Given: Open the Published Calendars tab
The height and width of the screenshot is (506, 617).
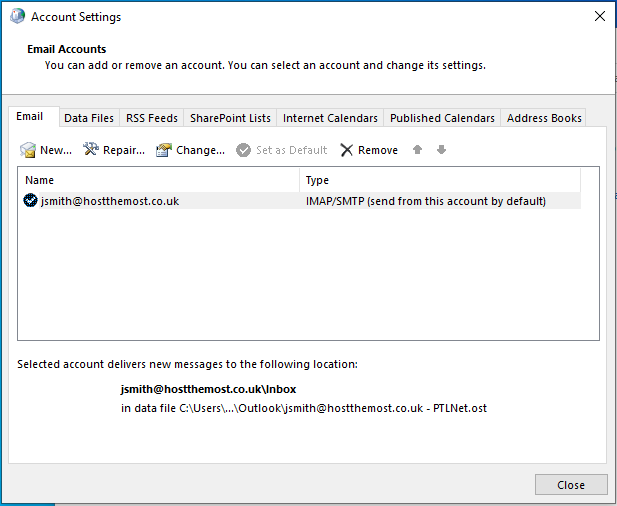Looking at the screenshot, I should tap(442, 118).
